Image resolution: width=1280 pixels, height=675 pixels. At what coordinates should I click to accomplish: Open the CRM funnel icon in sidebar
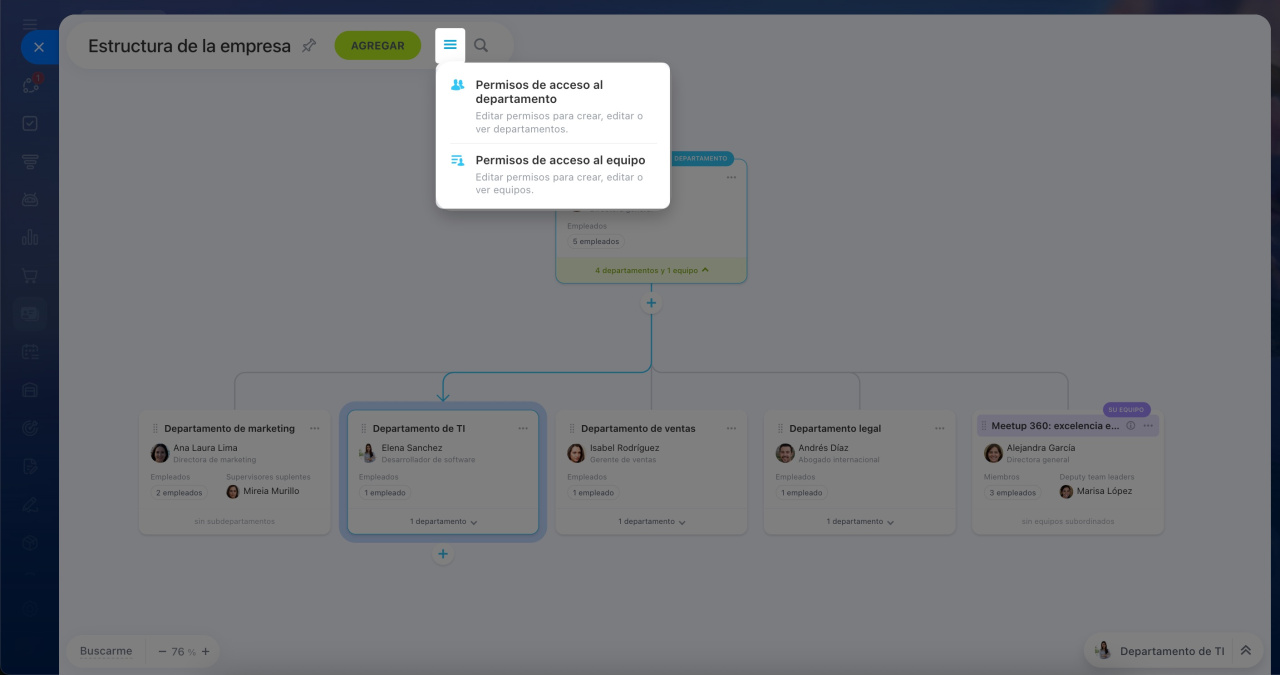click(30, 161)
